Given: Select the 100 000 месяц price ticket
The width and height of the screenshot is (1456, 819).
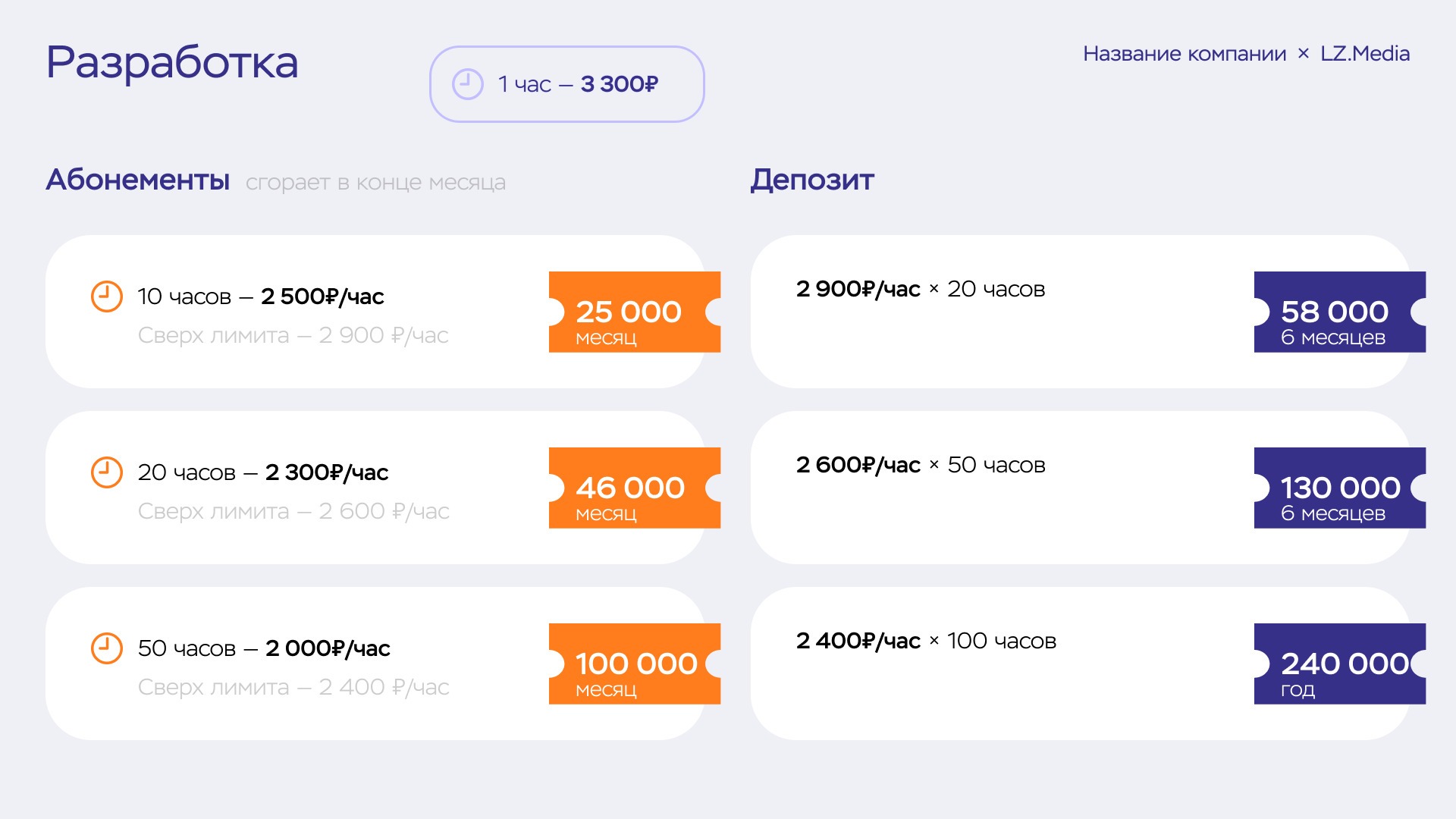Looking at the screenshot, I should click(x=634, y=664).
